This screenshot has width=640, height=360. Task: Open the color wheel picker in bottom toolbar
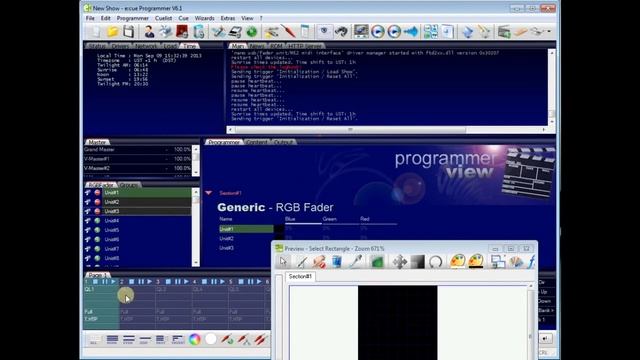[195, 339]
